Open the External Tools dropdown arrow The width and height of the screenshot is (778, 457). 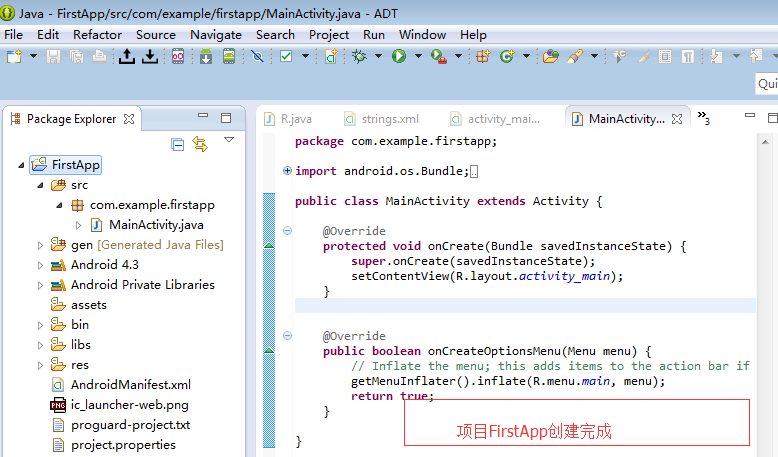[x=458, y=56]
